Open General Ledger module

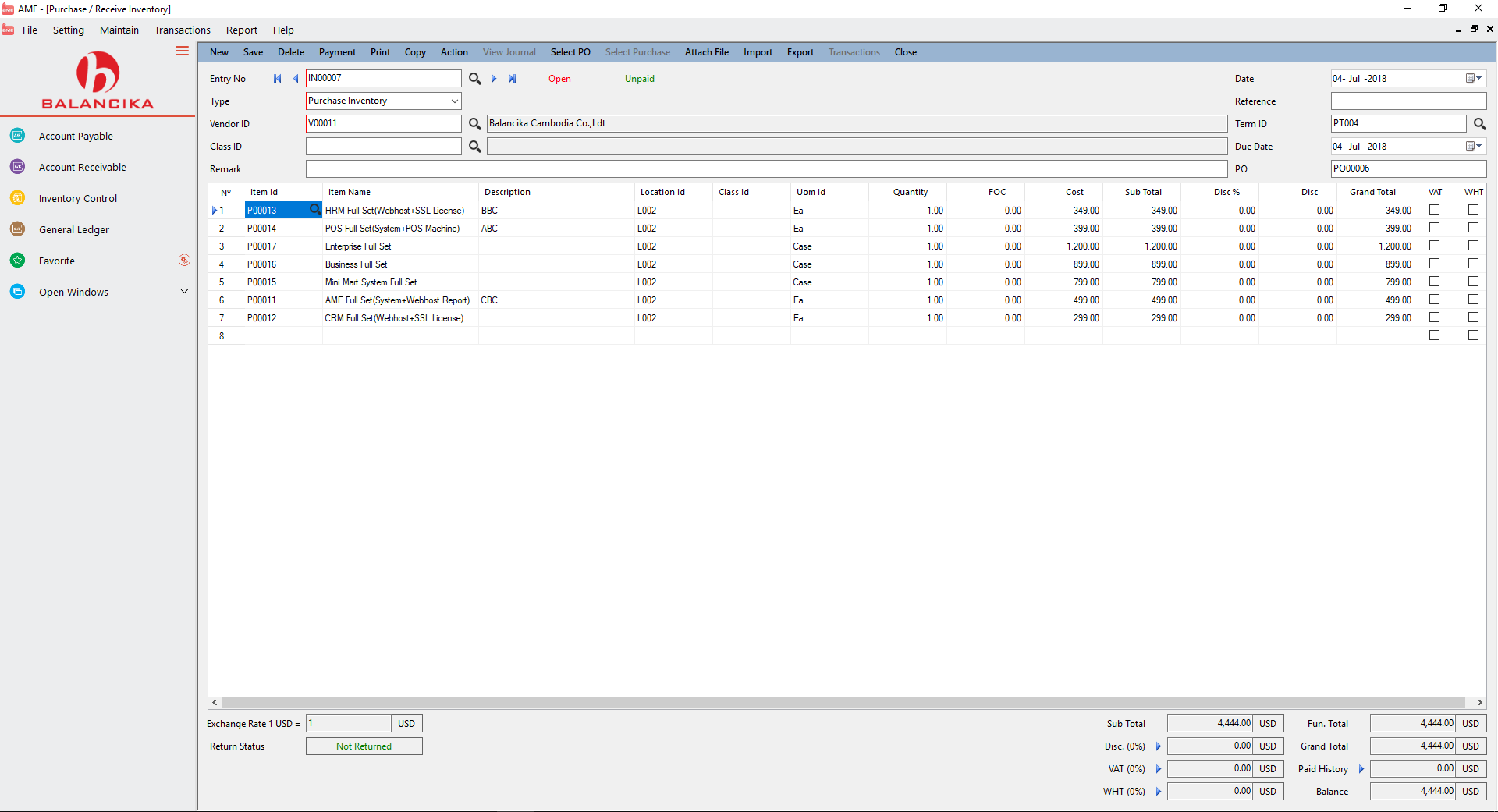point(74,229)
